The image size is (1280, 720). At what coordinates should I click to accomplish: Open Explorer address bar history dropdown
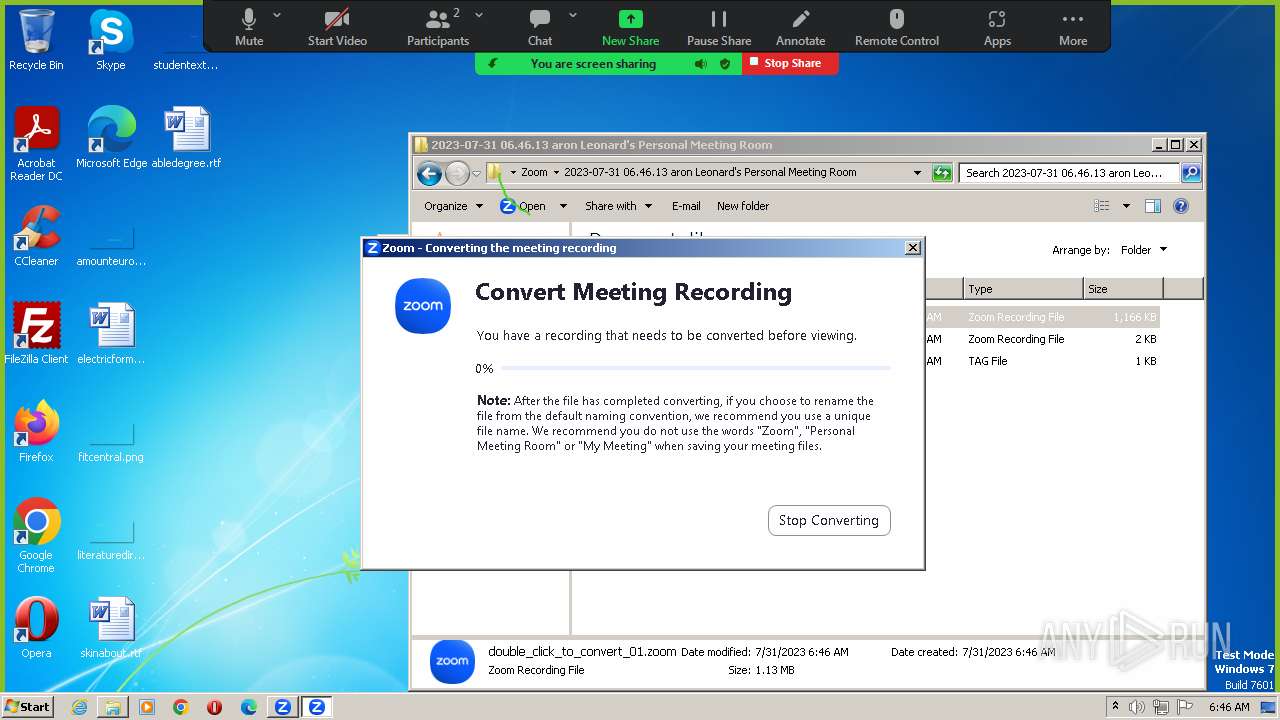917,173
